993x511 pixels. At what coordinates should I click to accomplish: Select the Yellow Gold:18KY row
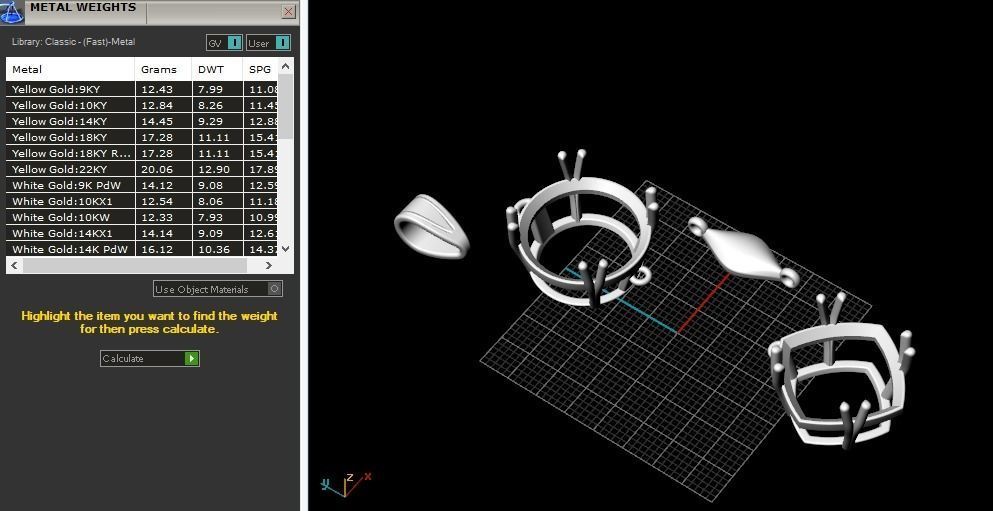tap(142, 137)
